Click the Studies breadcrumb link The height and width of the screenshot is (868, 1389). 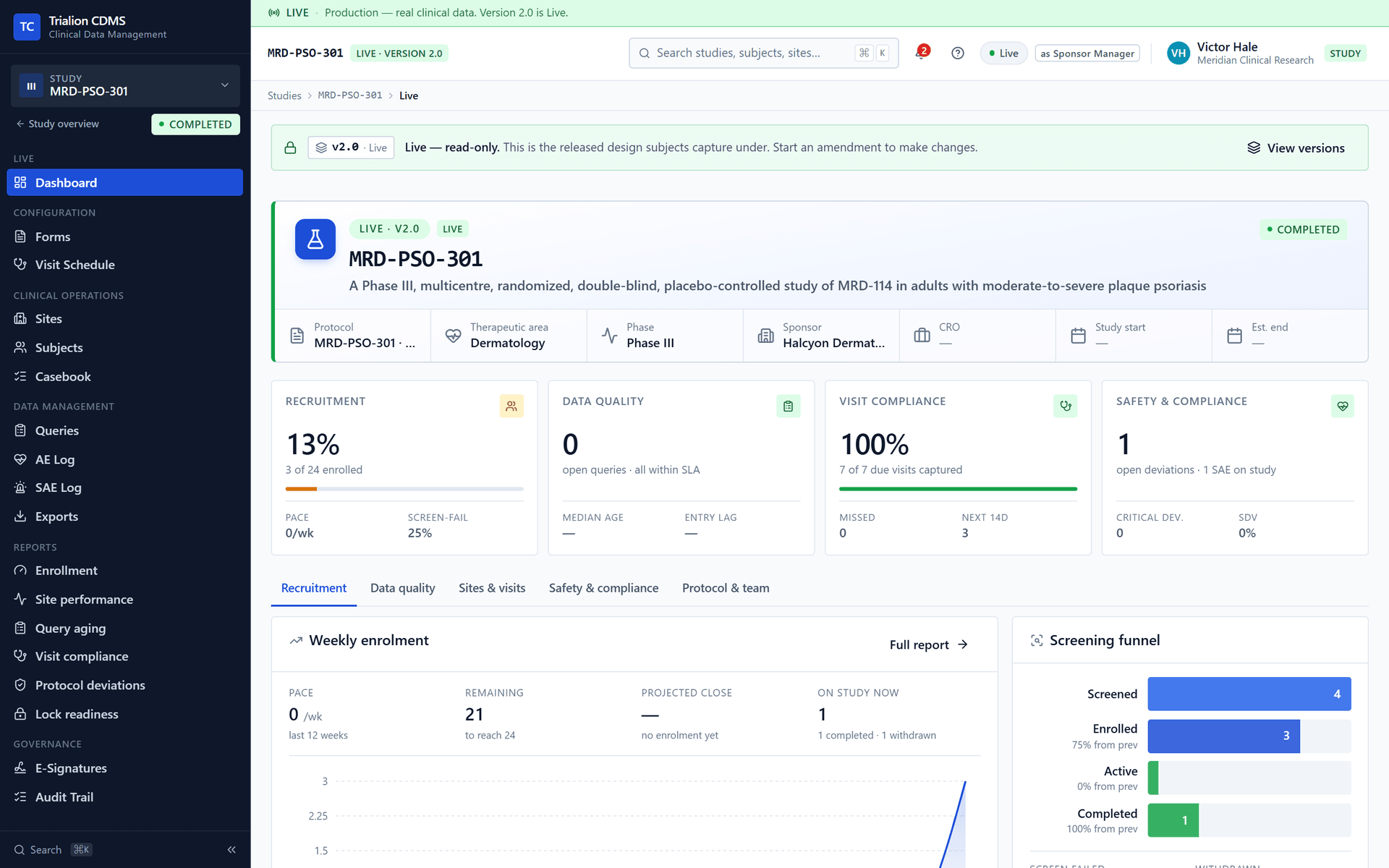pos(284,95)
